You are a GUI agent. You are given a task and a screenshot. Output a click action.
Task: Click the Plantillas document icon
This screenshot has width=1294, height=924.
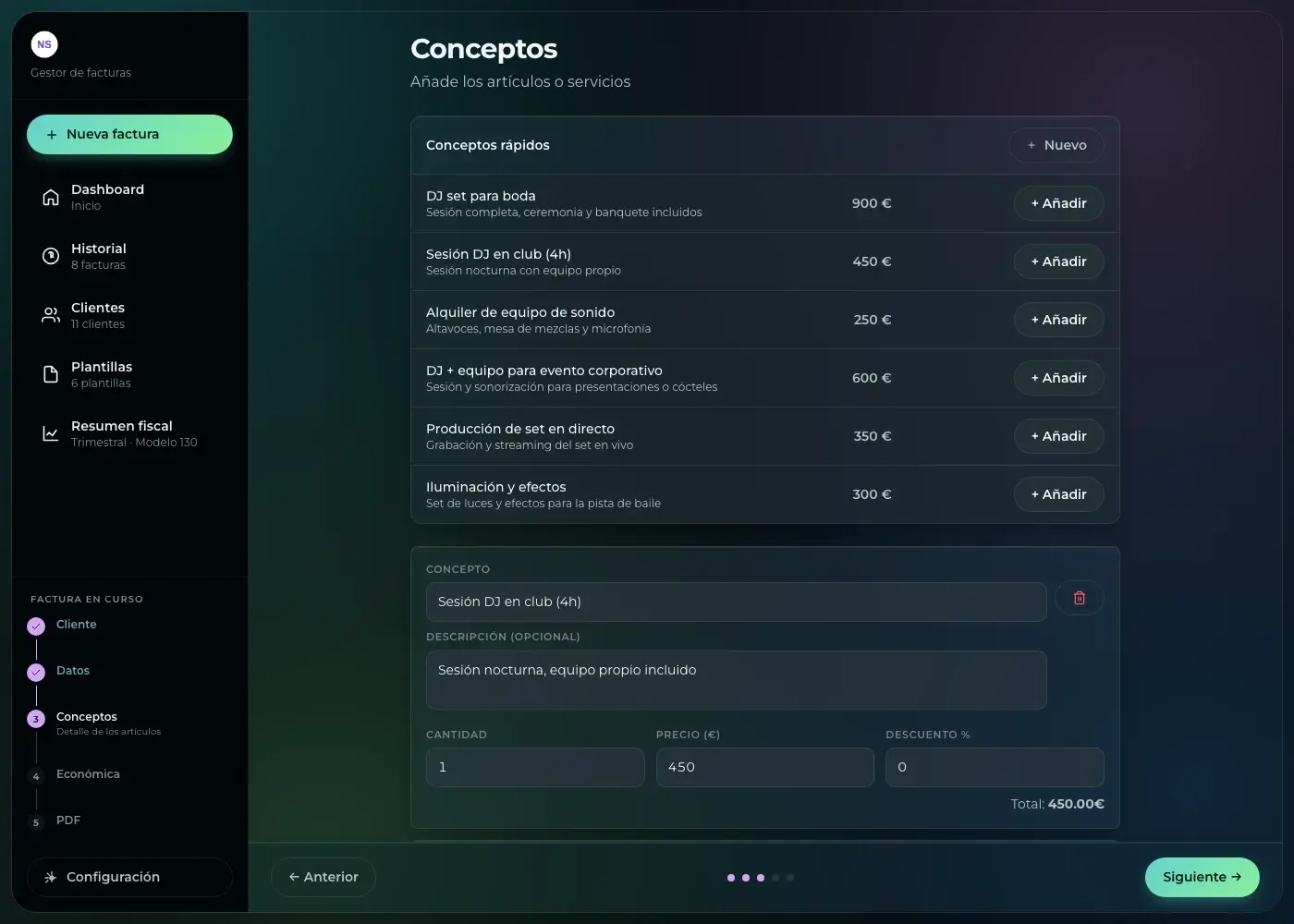(x=51, y=374)
